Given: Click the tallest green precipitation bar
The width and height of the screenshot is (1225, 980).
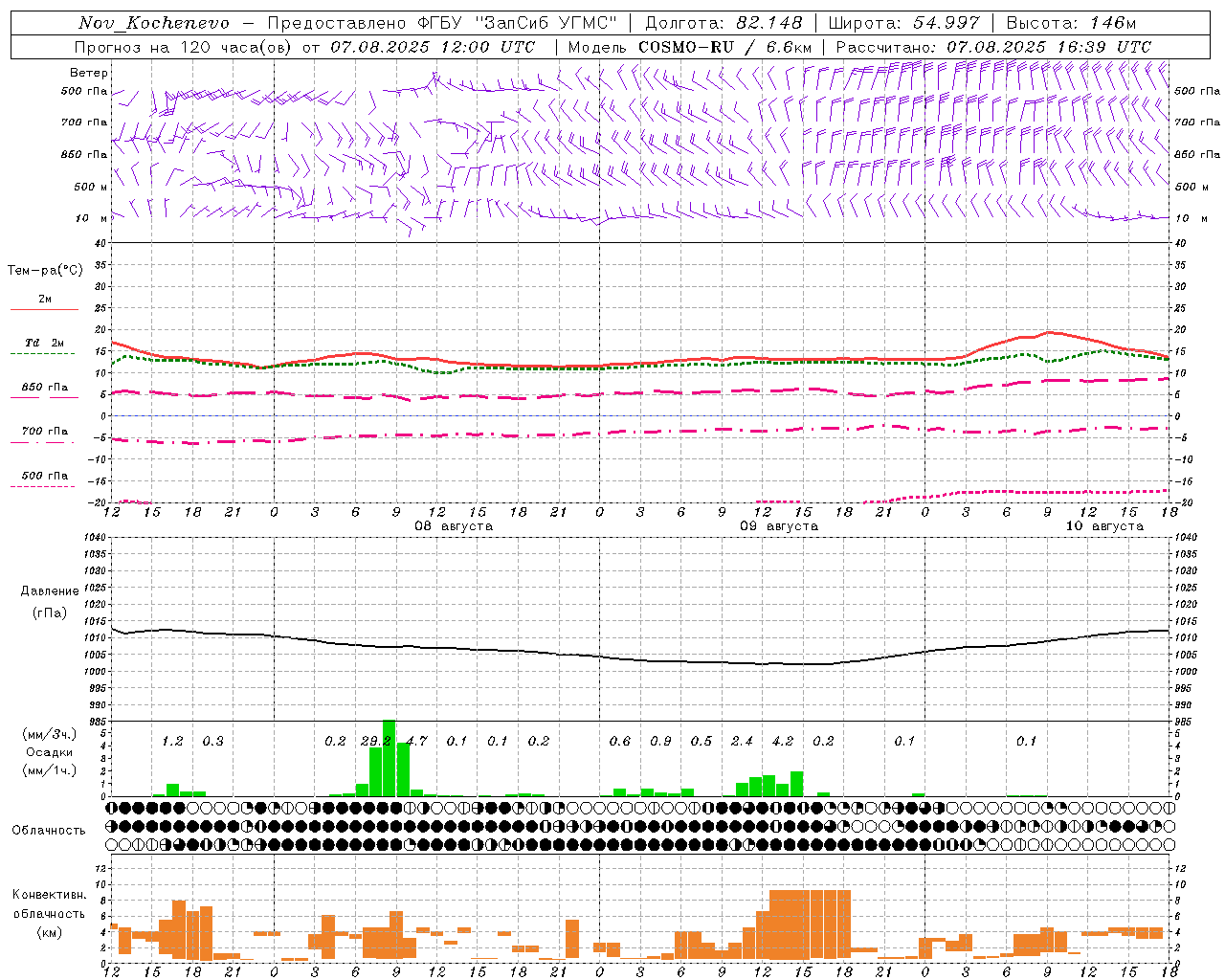Looking at the screenshot, I should pos(390,758).
